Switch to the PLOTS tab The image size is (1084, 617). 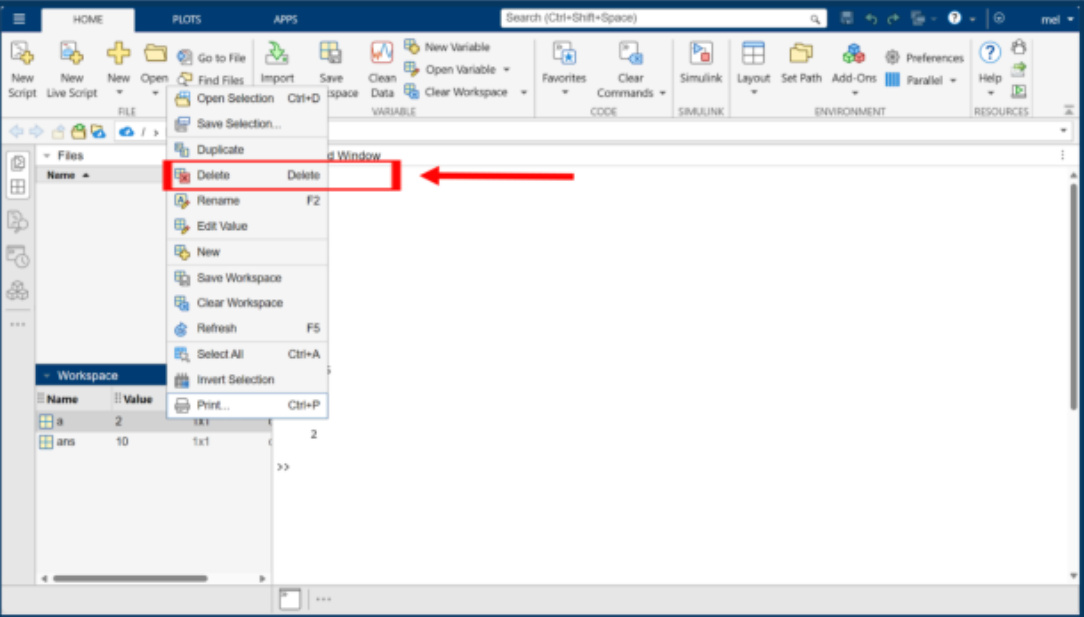[x=186, y=18]
